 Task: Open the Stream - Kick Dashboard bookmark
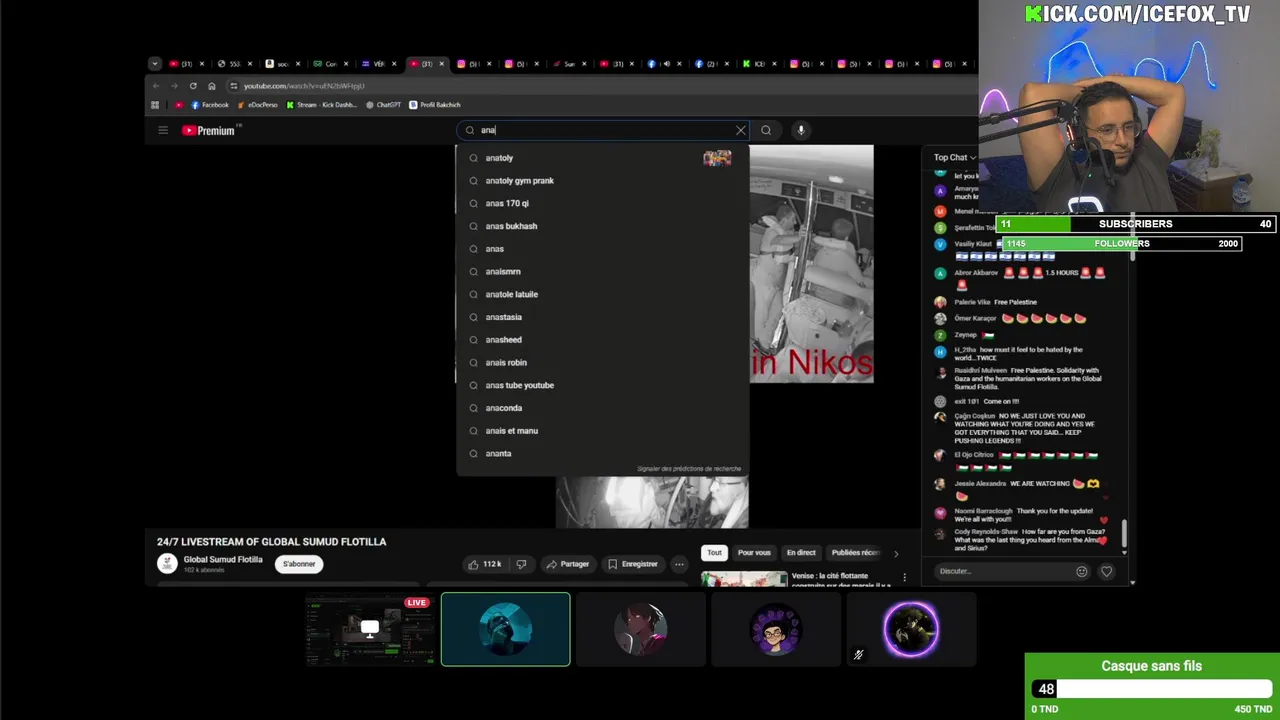pos(321,105)
